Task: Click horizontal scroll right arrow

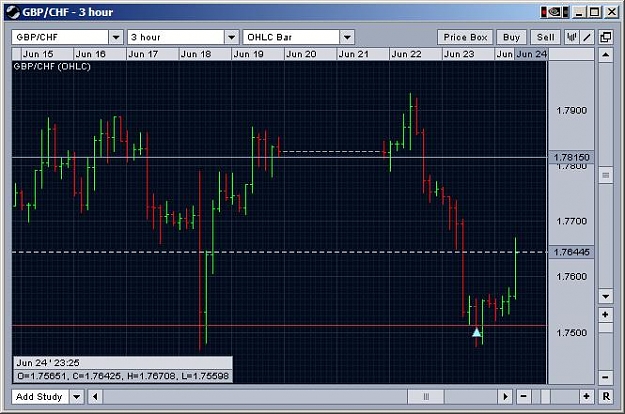Action: [x=505, y=396]
